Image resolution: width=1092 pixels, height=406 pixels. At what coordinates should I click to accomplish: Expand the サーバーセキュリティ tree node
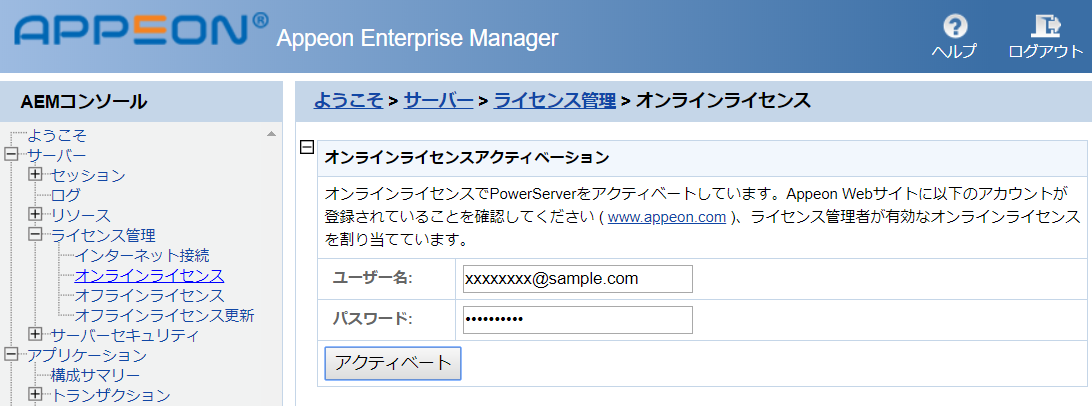tap(37, 334)
